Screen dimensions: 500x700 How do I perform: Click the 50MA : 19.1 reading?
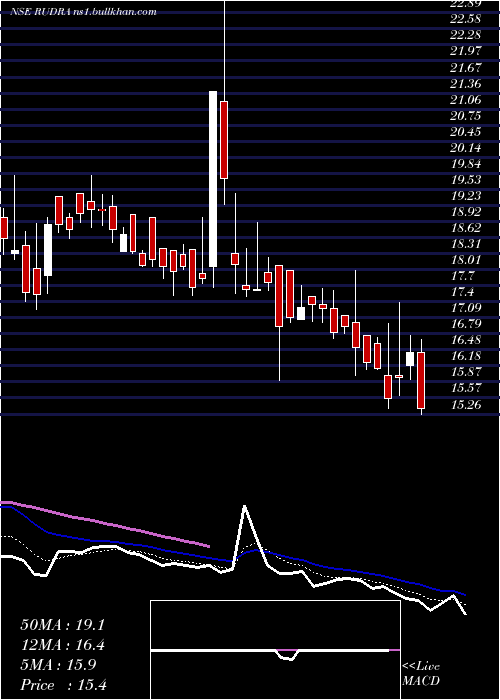(62, 625)
